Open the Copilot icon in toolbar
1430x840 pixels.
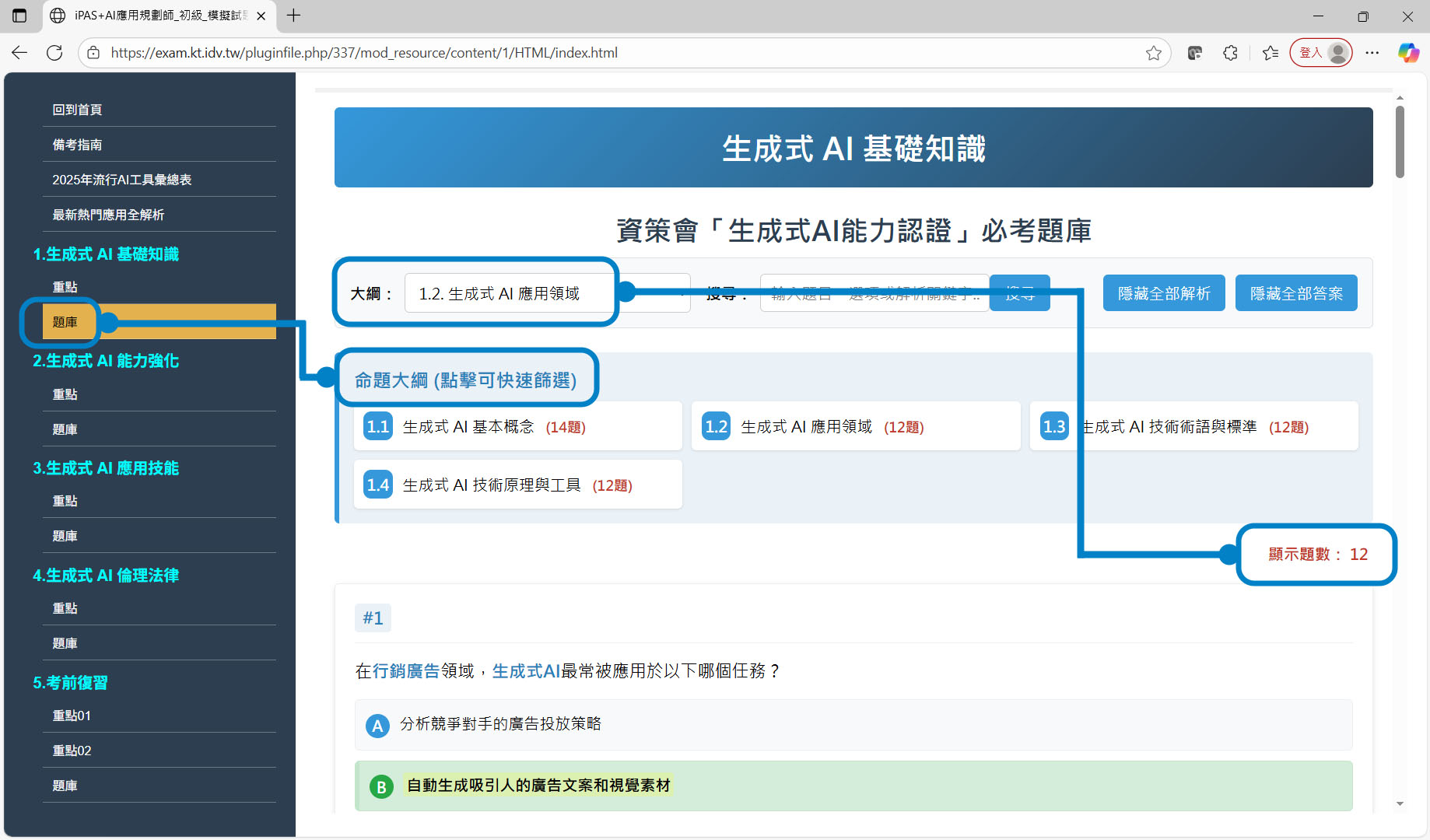(x=1407, y=53)
